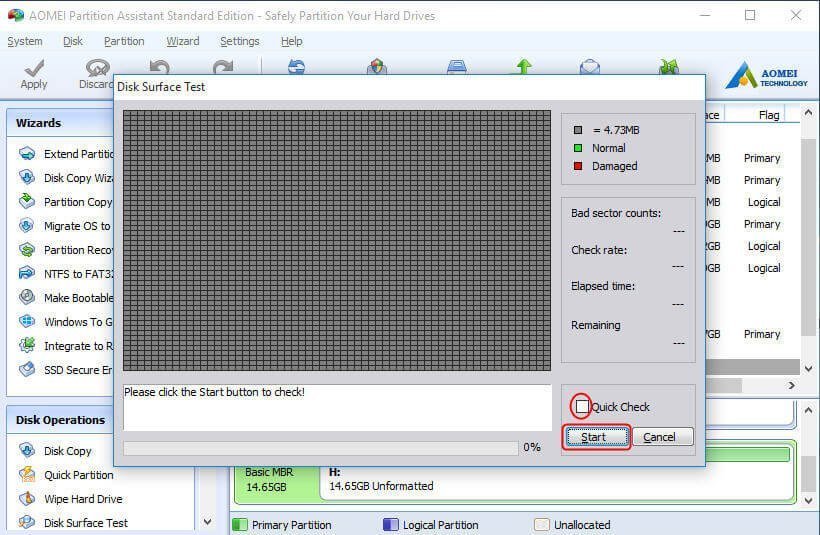The image size is (820, 535).
Task: Click the red Damaged legend swatch
Action: (578, 166)
